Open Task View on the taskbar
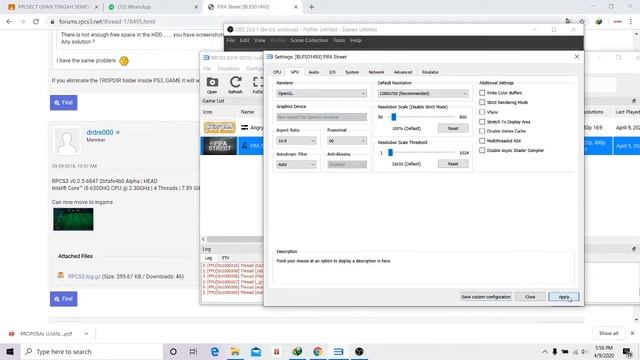The width and height of the screenshot is (640, 360). (193, 351)
